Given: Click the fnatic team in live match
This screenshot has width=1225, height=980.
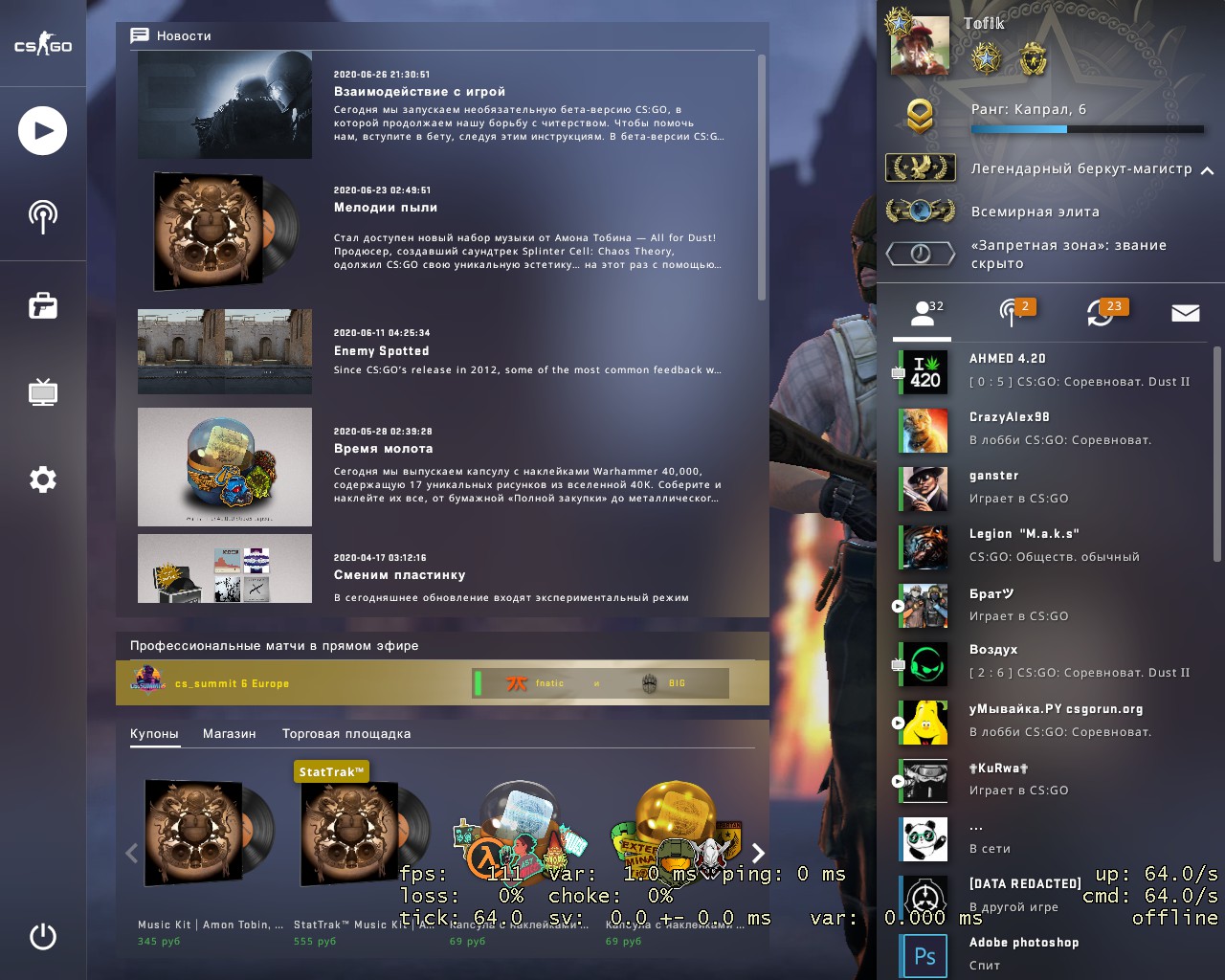Looking at the screenshot, I should pos(535,683).
